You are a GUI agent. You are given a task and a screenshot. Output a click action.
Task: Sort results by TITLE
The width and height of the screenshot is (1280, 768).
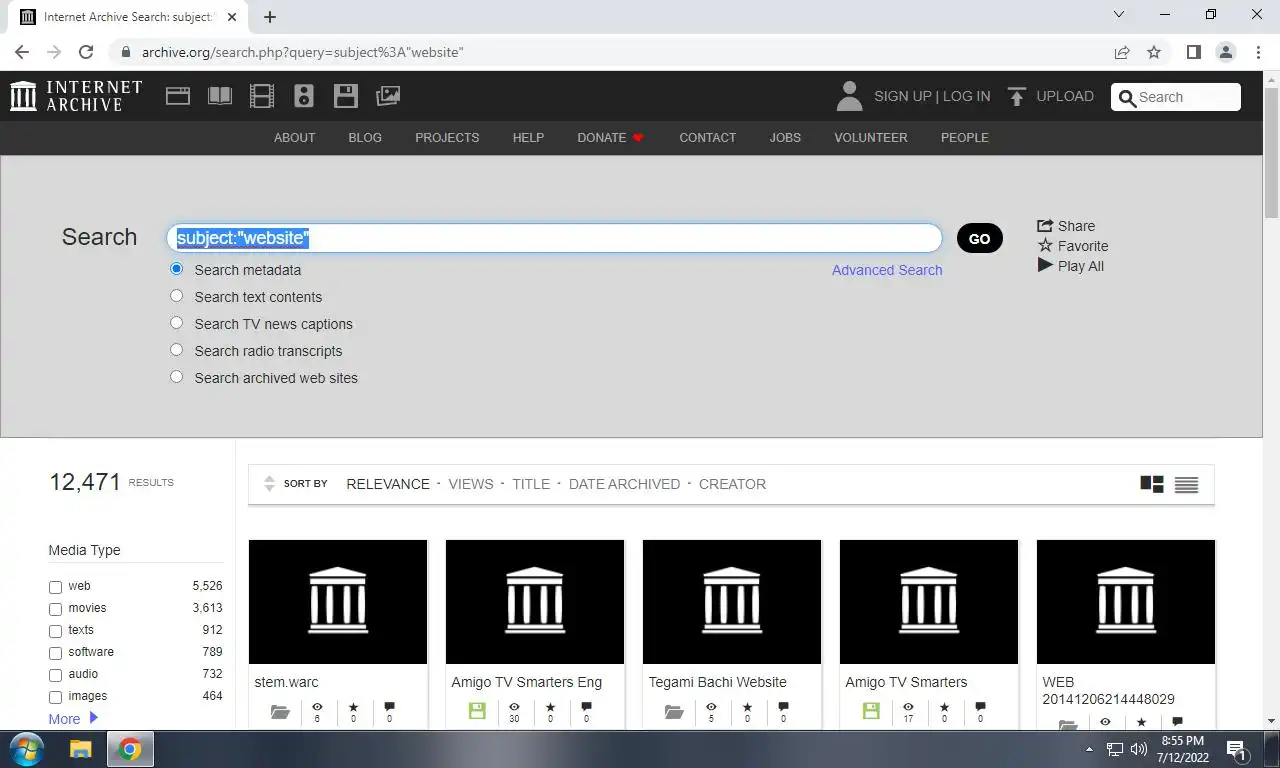tap(531, 484)
